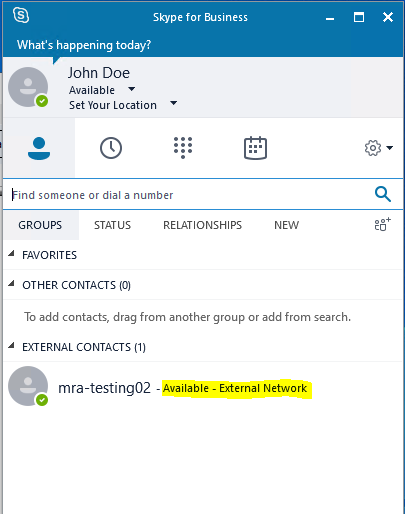
Task: Click the Add a Contact icon
Action: tap(382, 224)
